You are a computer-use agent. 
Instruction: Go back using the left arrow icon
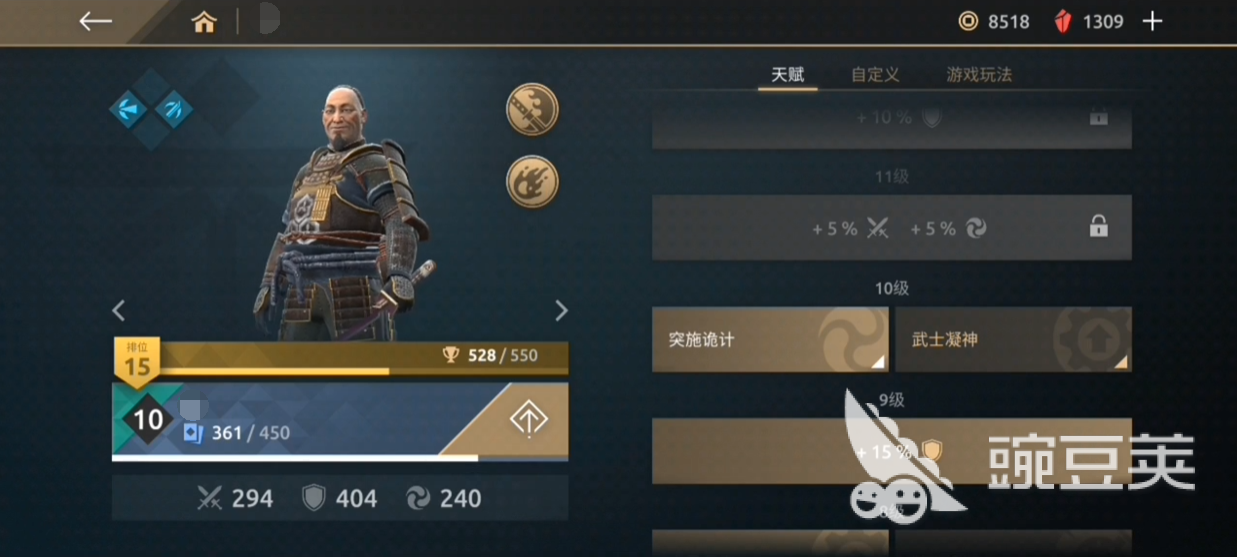click(x=95, y=21)
